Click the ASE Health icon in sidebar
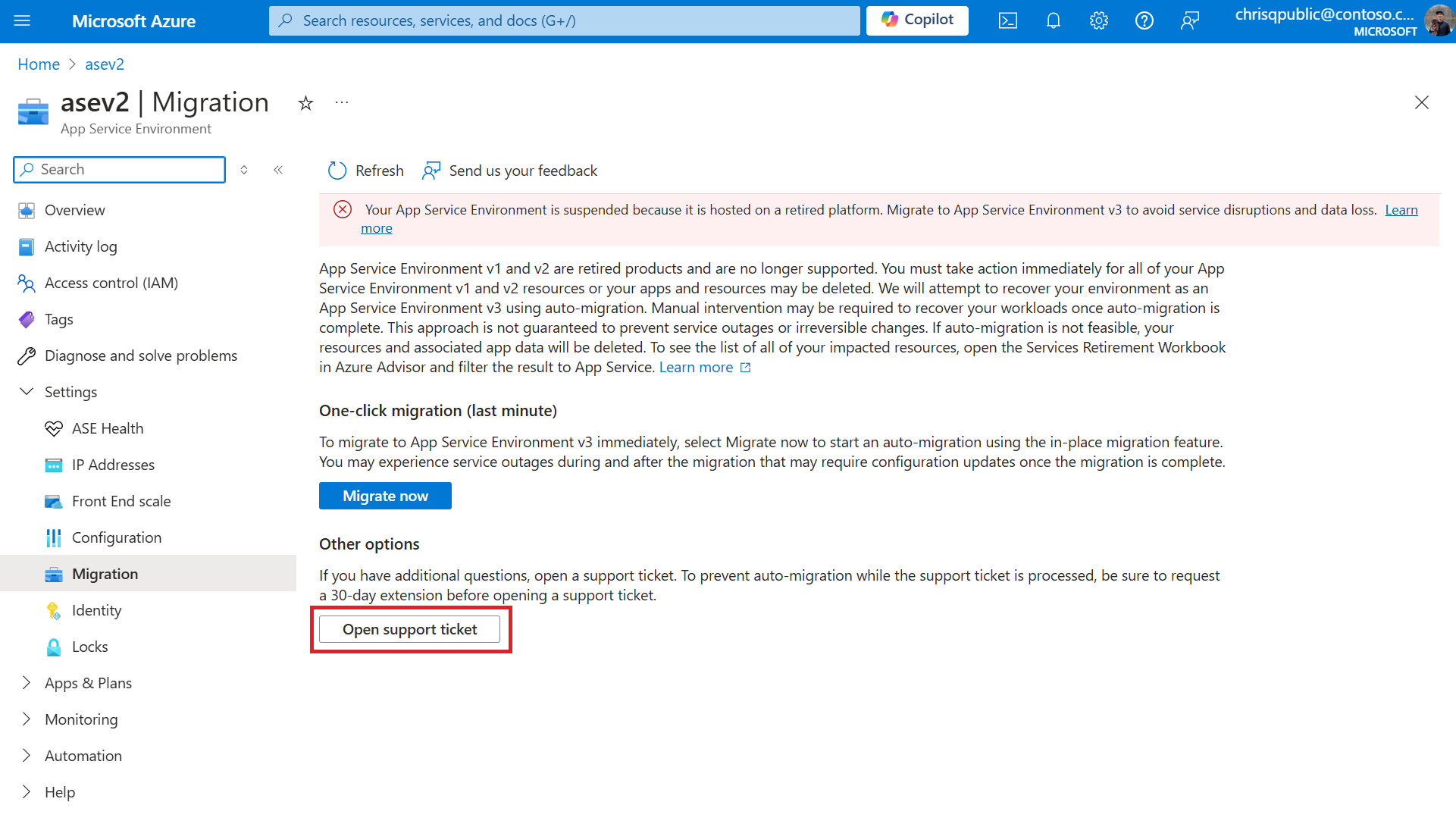 pos(54,428)
